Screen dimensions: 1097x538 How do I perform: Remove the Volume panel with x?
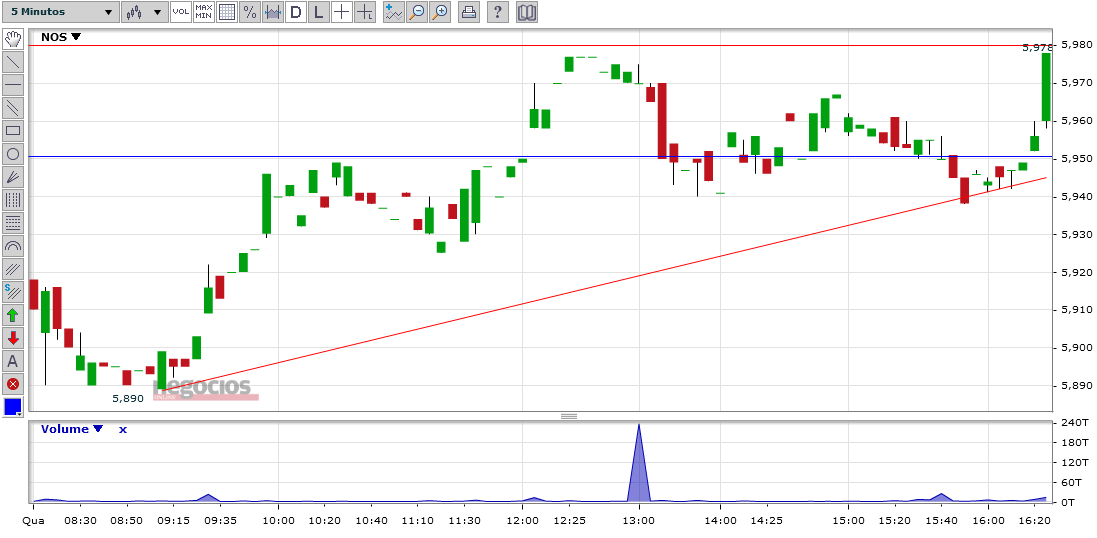[x=122, y=430]
